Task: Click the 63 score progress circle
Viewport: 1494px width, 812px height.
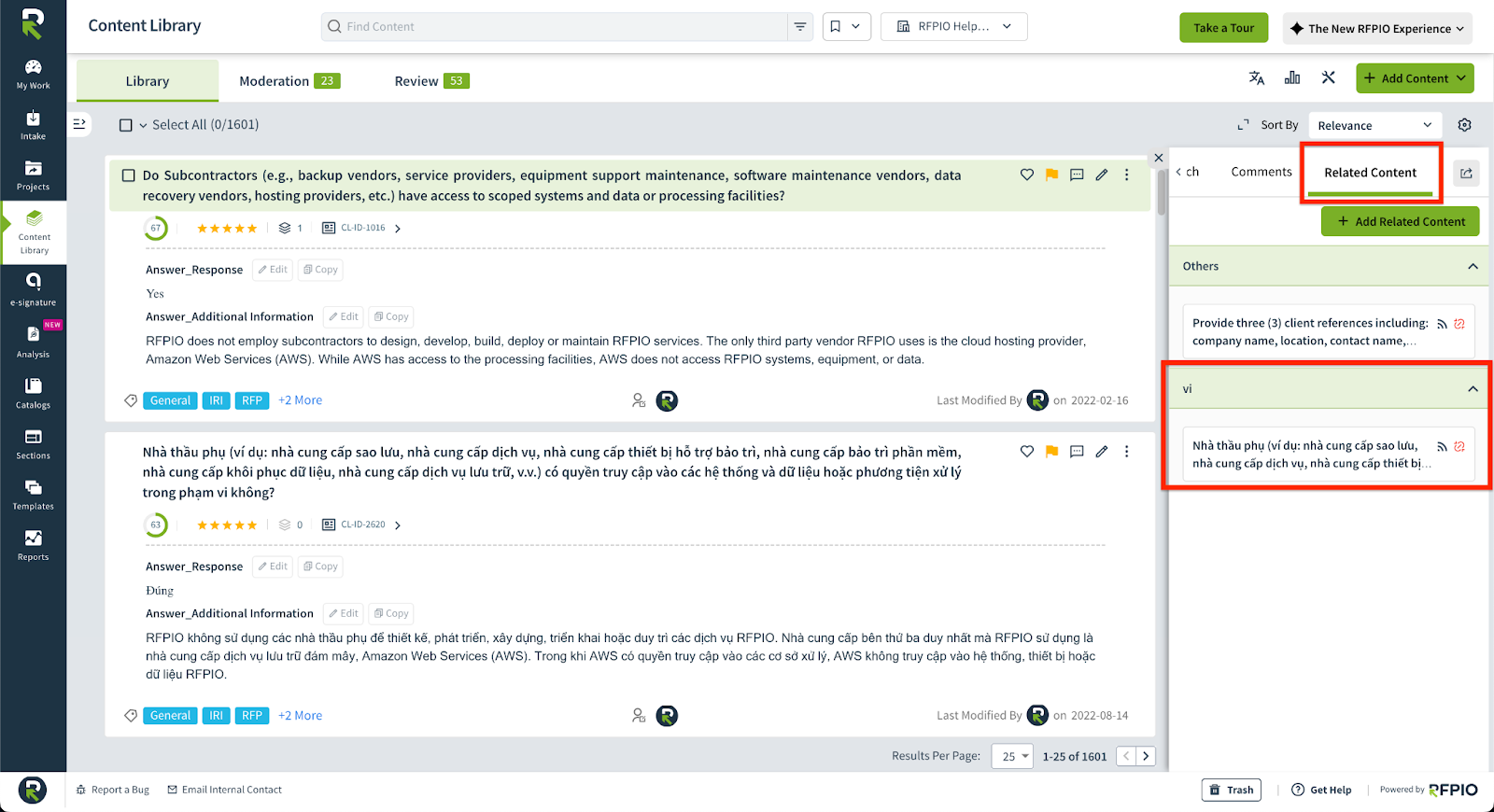Action: click(156, 525)
